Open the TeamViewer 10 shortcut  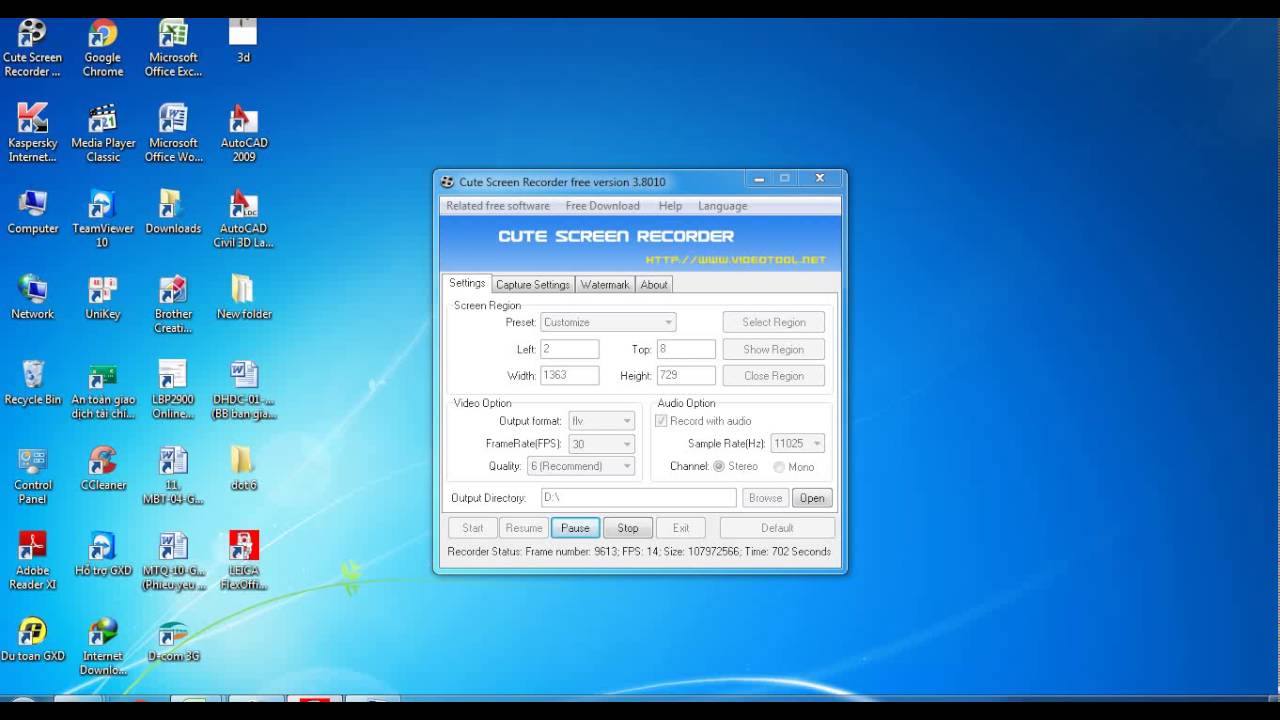[103, 219]
